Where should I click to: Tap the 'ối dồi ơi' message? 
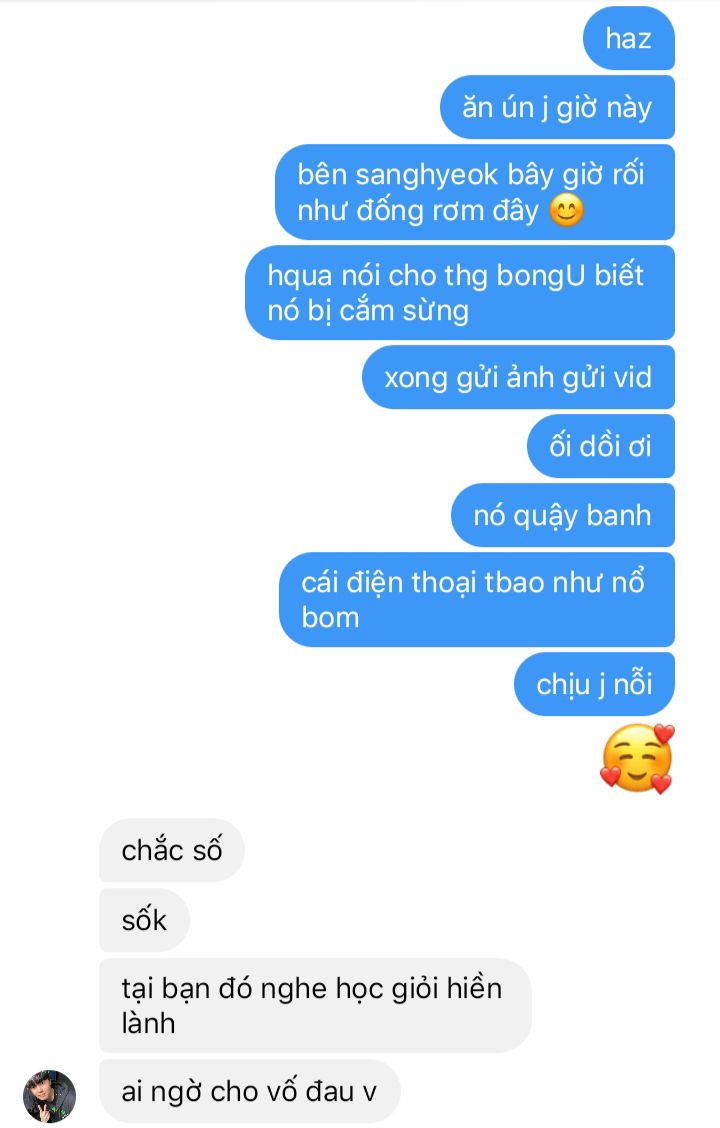[x=601, y=446]
